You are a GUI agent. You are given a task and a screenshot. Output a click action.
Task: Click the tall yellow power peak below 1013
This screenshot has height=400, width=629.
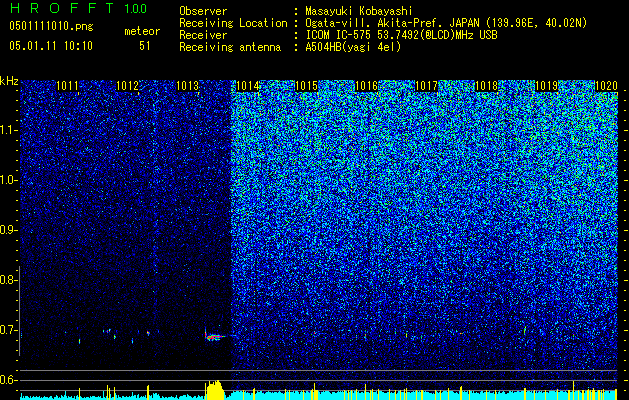click(215, 390)
